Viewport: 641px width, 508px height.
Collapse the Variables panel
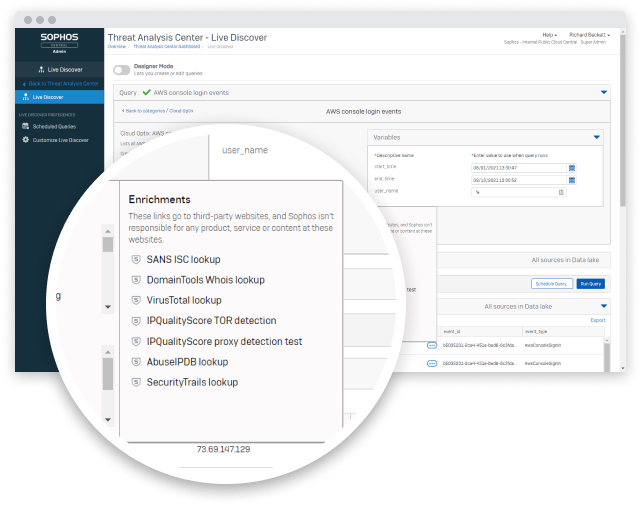tap(597, 136)
